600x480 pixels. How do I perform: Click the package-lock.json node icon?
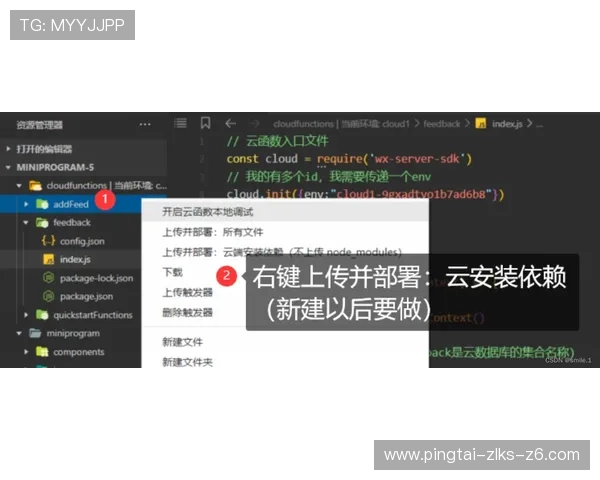pyautogui.click(x=49, y=278)
